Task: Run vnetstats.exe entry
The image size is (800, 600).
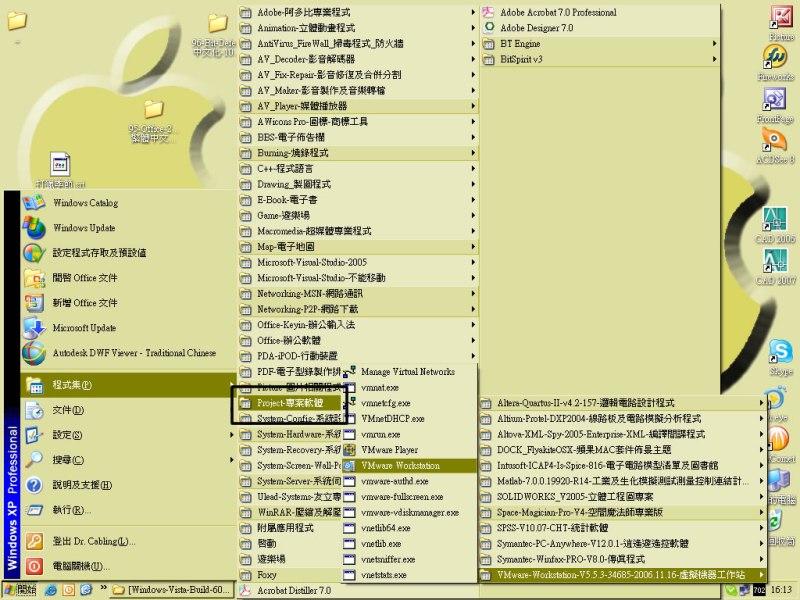Action: click(x=409, y=575)
